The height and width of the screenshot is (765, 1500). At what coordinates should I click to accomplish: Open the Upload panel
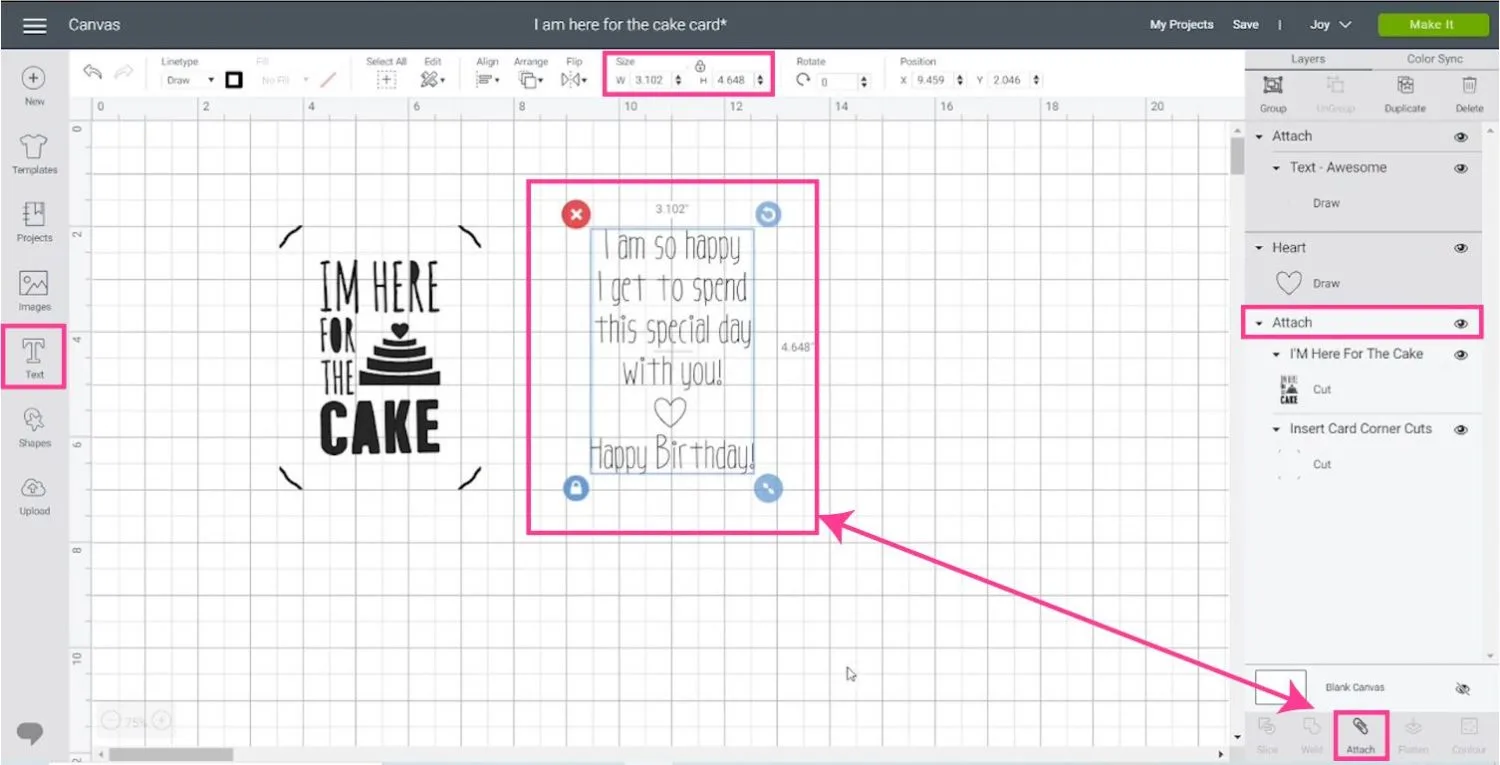[34, 495]
